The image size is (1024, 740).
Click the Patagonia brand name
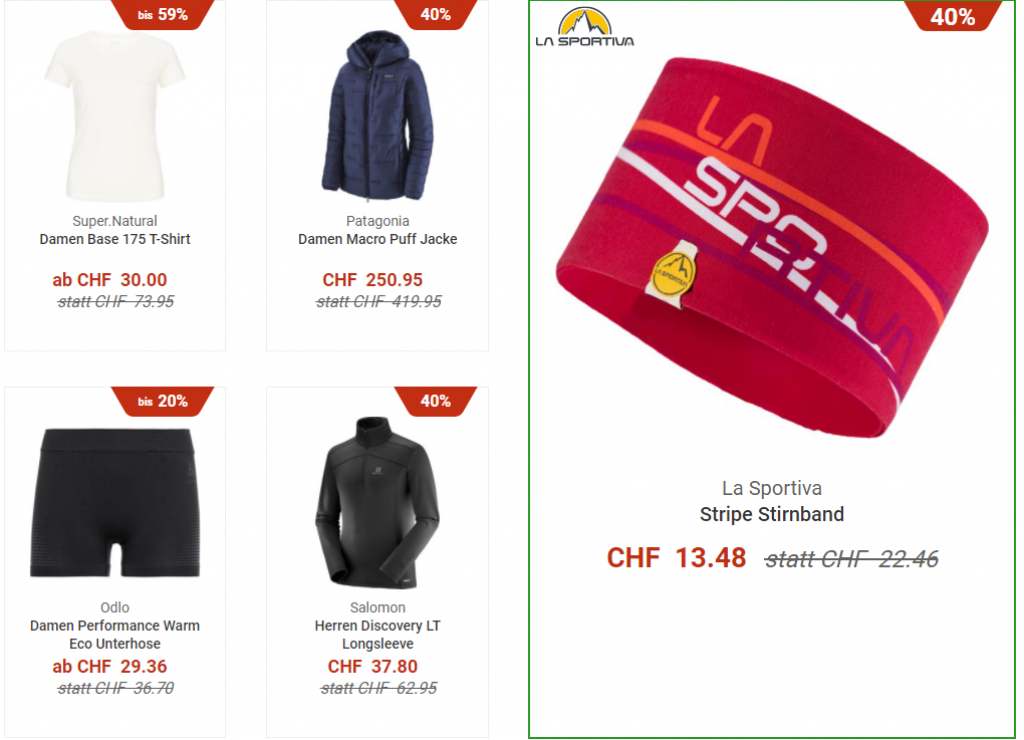(377, 221)
